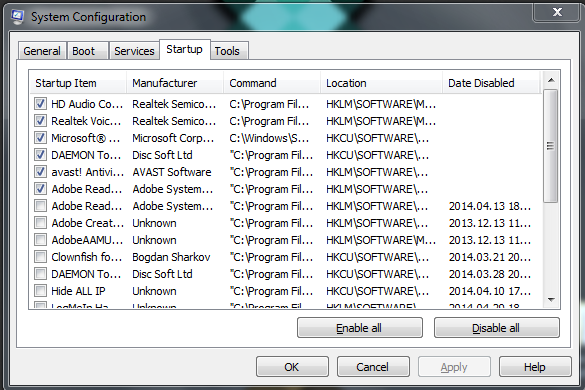Uncheck the Realtek Voic... startup item
585x390 pixels.
[x=40, y=121]
